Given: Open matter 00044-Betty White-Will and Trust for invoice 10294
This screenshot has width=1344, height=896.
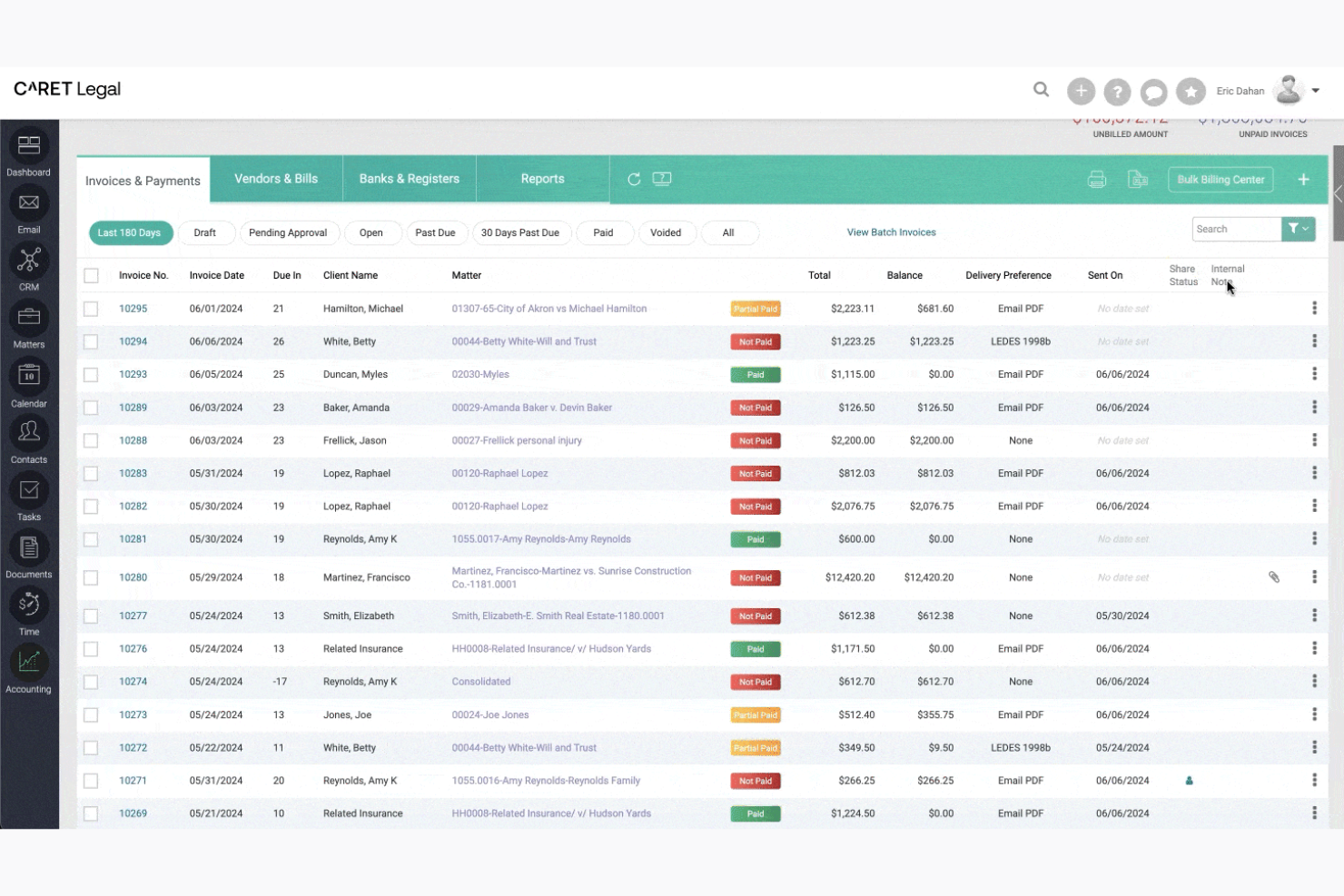Looking at the screenshot, I should 524,341.
